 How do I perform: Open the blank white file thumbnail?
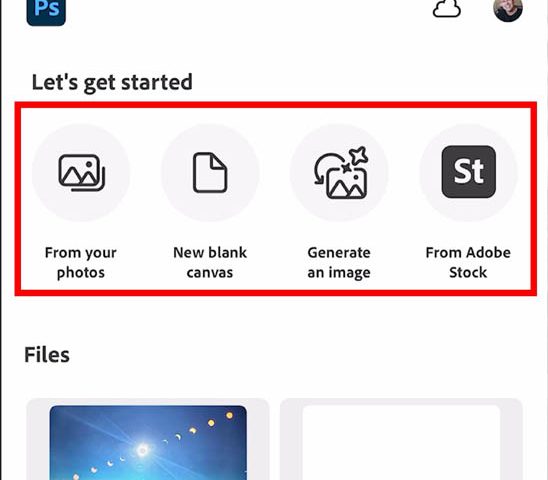401,443
